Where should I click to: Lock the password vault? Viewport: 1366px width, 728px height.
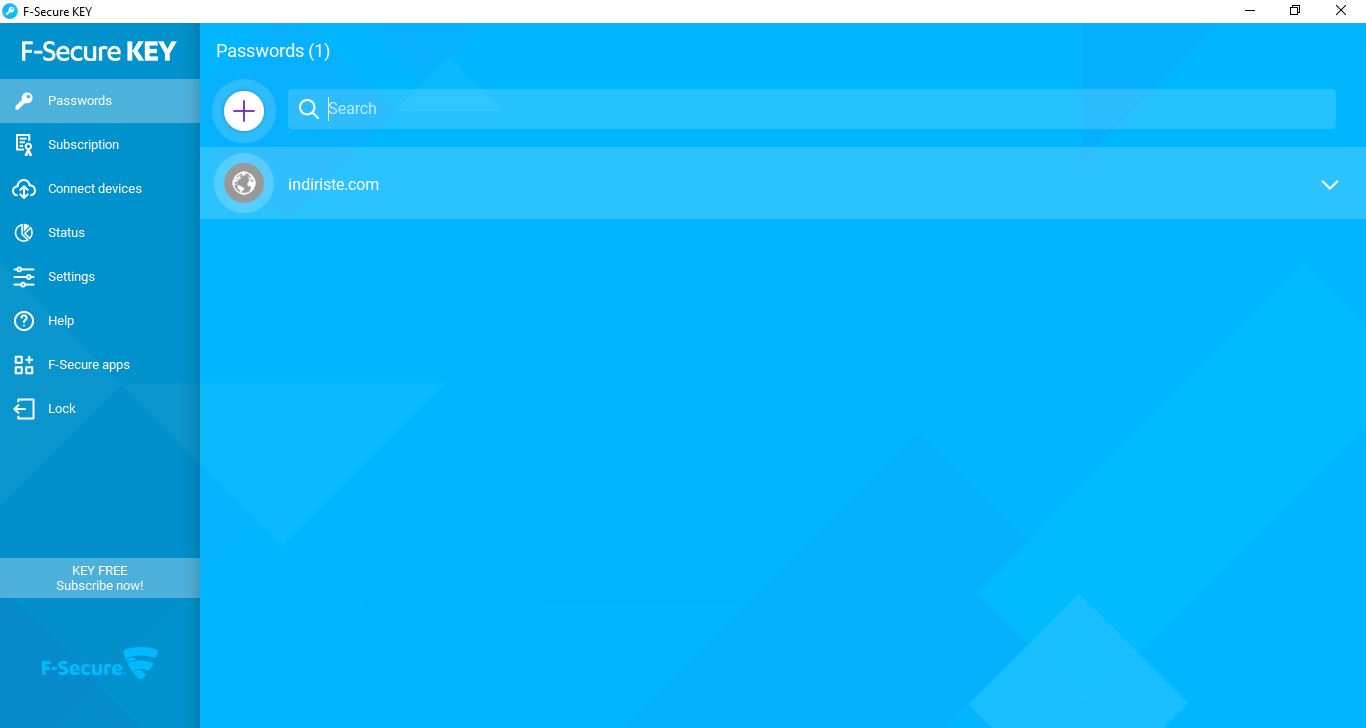(x=100, y=409)
